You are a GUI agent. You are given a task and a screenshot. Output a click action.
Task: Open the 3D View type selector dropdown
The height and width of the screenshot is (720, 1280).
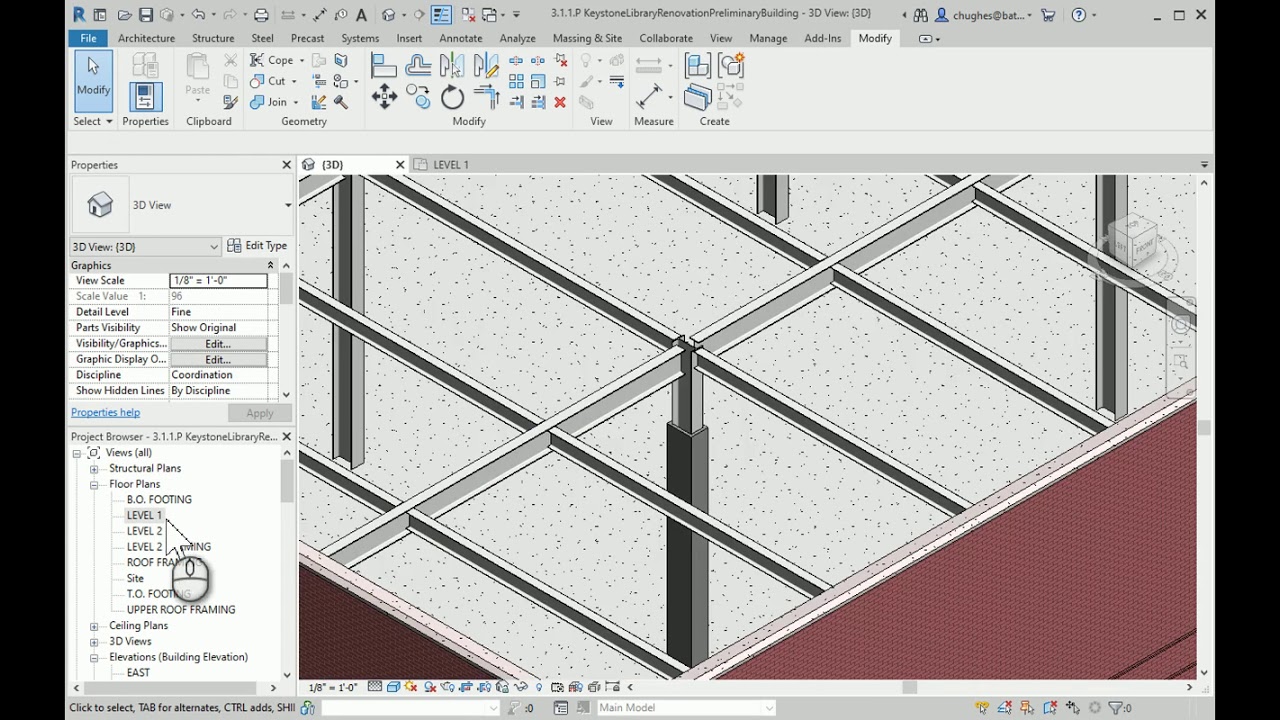pyautogui.click(x=288, y=205)
